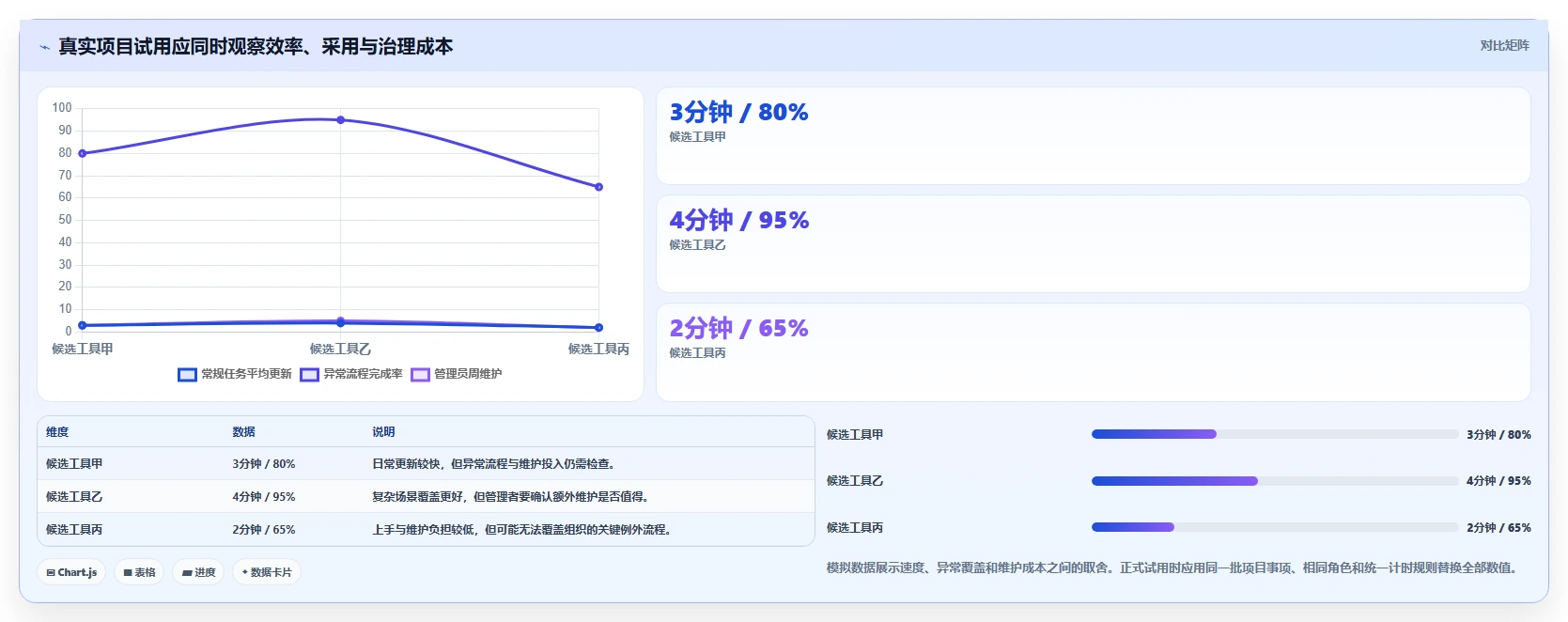Click the description starting 复杂场景覆盖更好
This screenshot has width=1568, height=622.
tap(511, 497)
